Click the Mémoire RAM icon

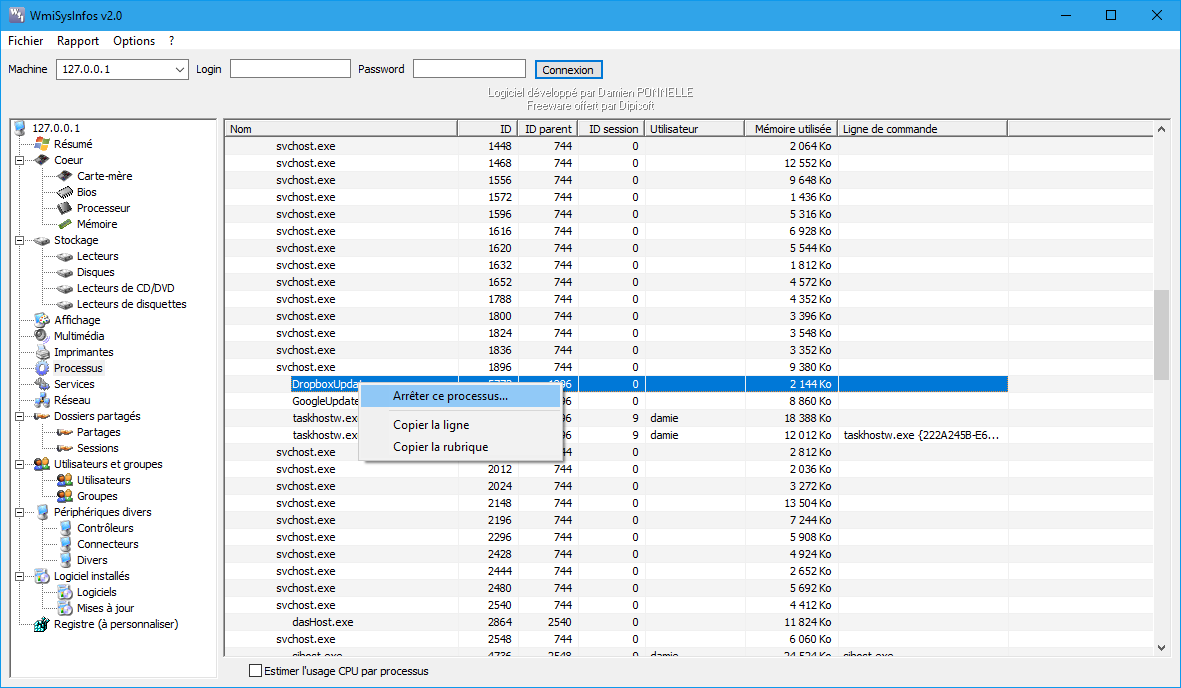(65, 224)
